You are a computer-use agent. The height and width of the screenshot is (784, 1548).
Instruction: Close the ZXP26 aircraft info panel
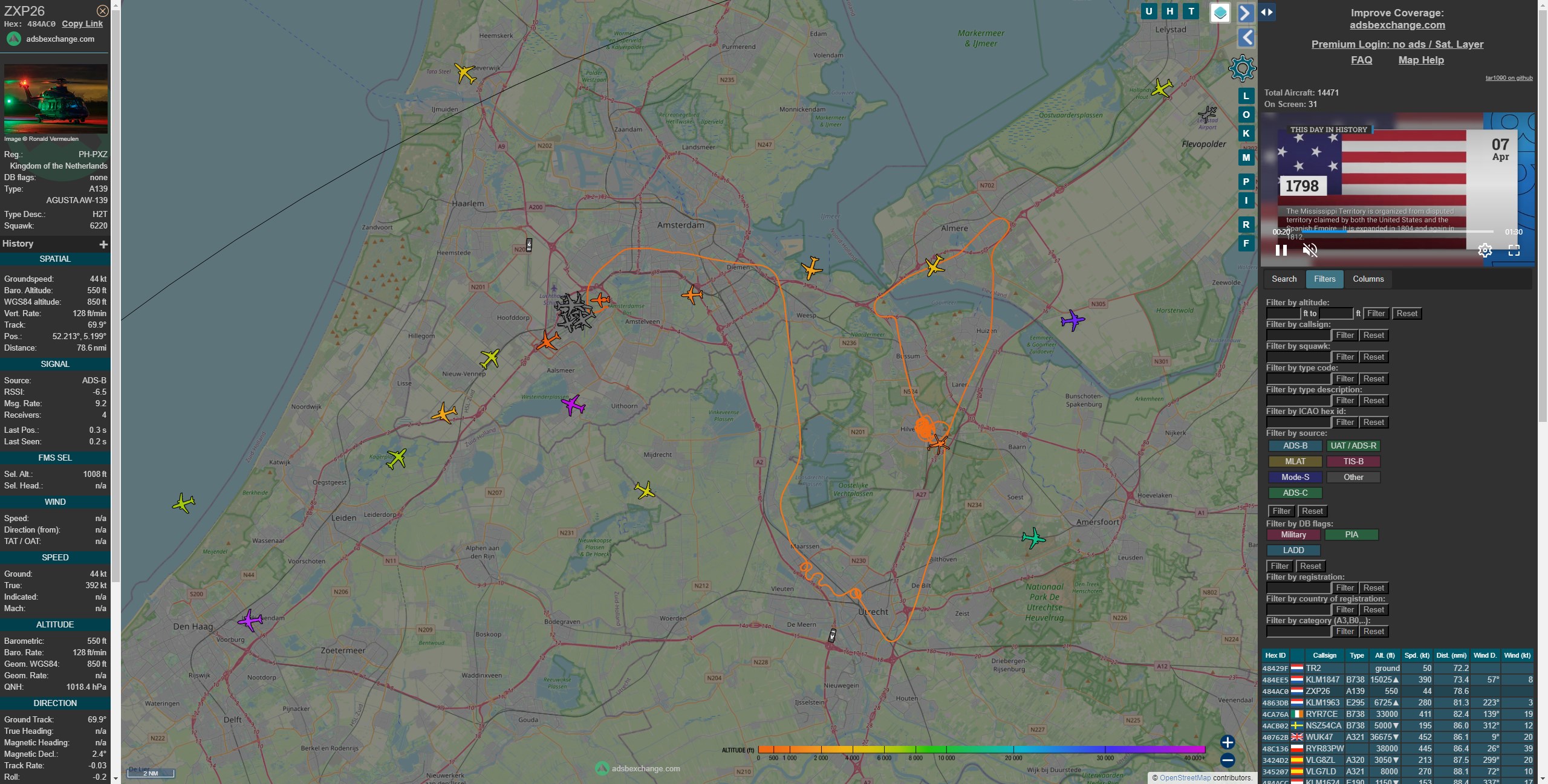(103, 11)
